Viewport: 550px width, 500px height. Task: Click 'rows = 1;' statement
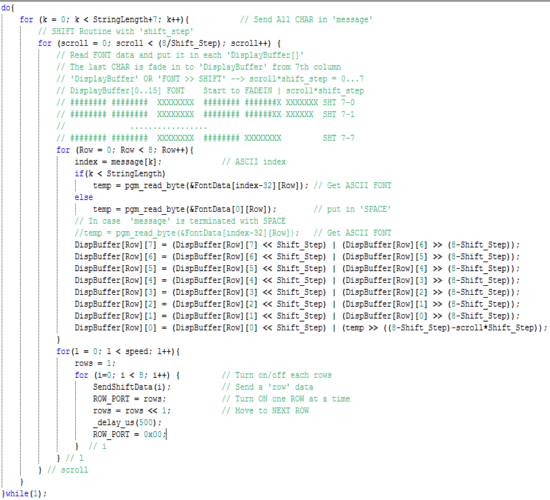pos(95,363)
